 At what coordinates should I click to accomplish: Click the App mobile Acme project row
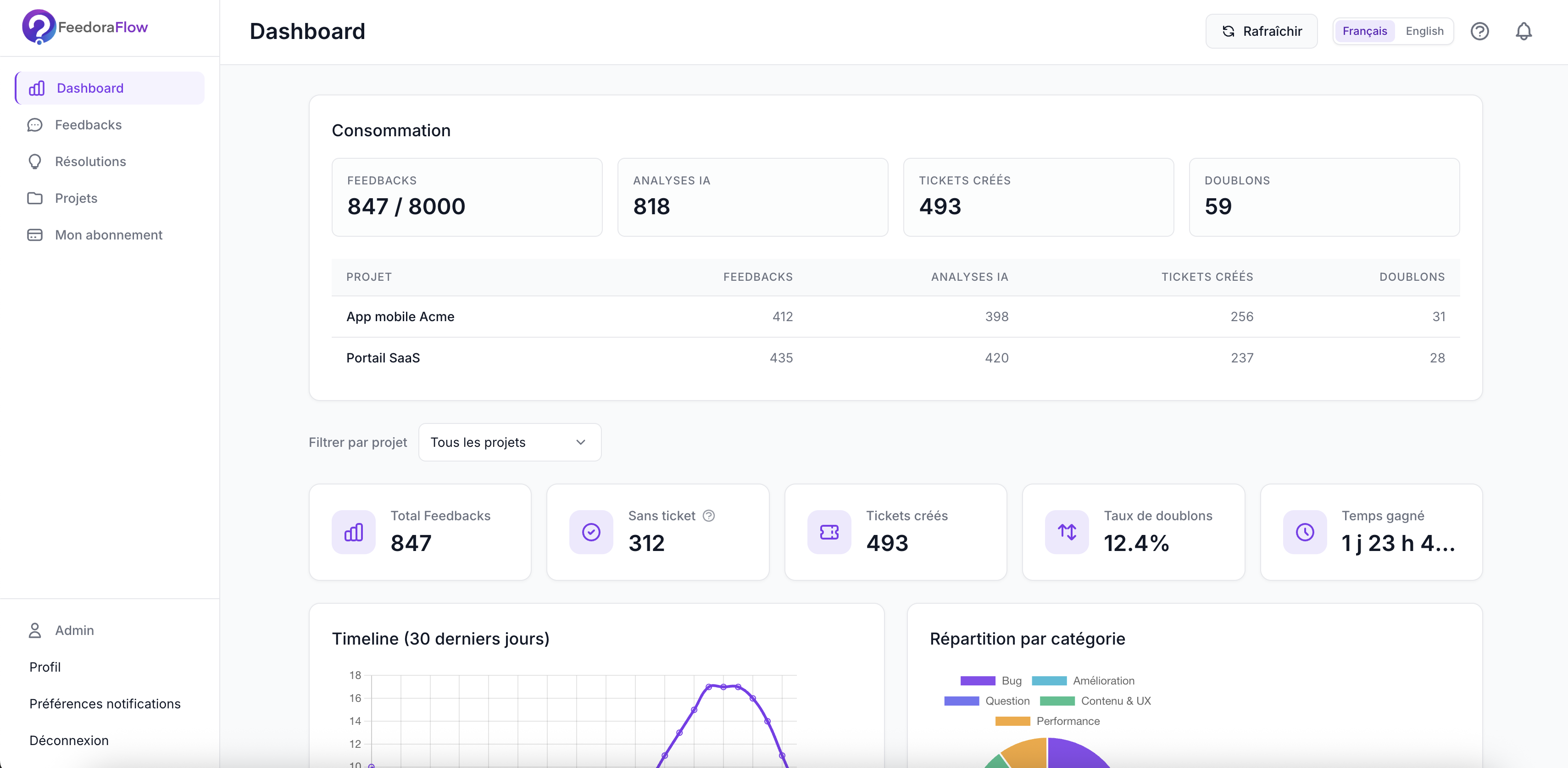click(x=895, y=317)
